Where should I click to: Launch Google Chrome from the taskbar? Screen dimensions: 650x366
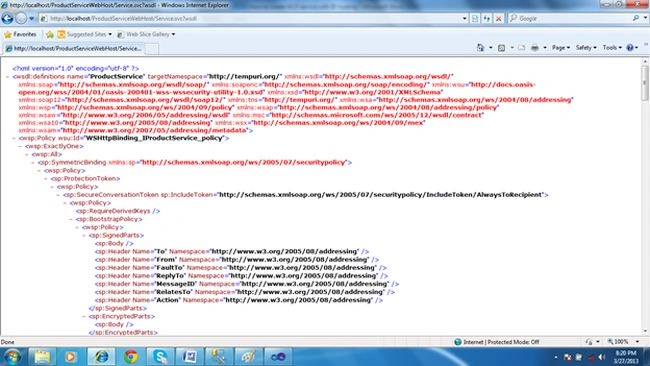point(131,356)
